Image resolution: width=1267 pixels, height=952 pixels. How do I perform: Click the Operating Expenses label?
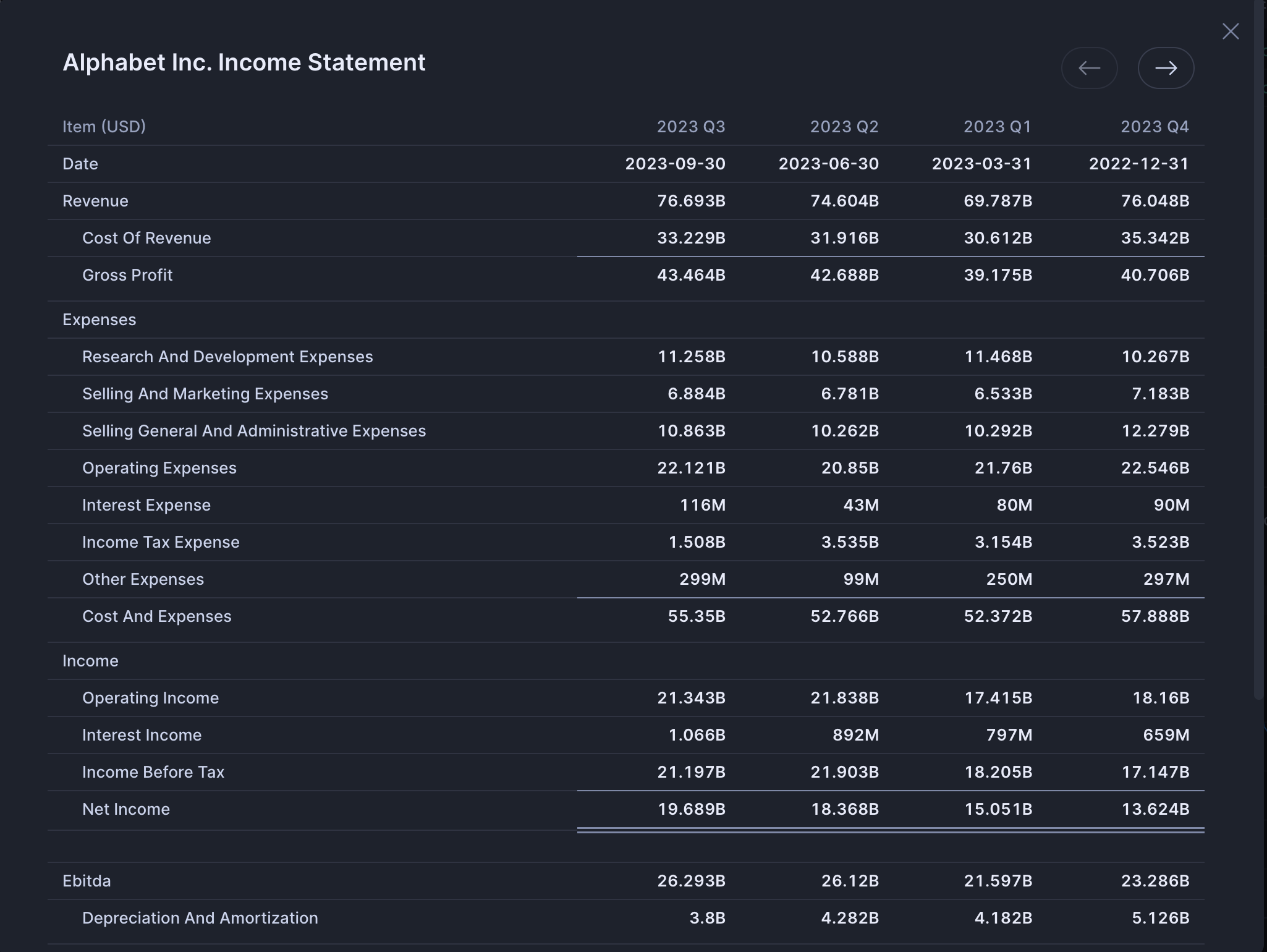click(159, 468)
